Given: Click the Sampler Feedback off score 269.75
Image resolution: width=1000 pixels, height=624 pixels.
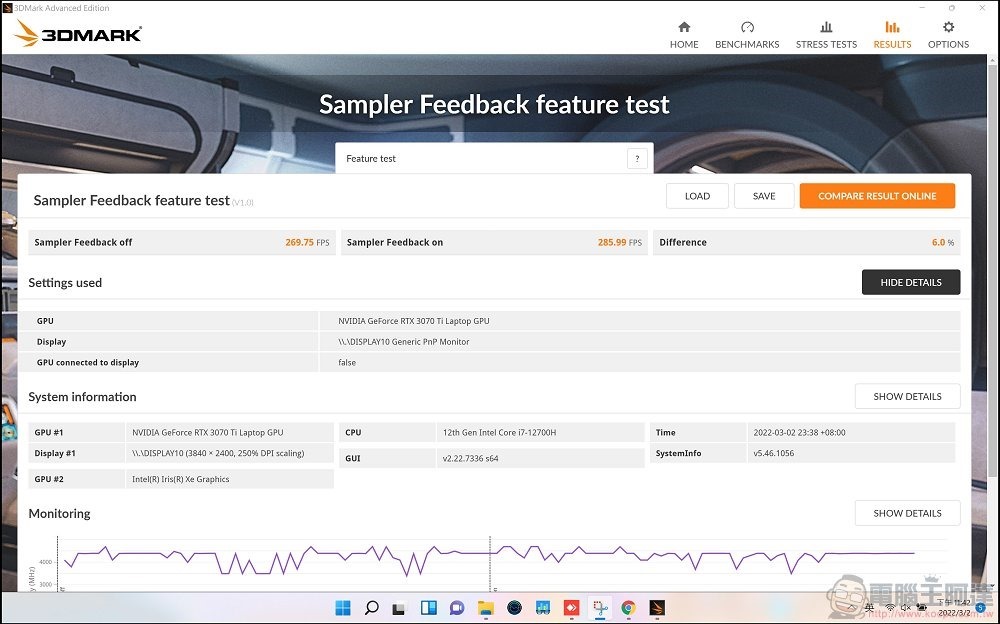Looking at the screenshot, I should coord(300,242).
